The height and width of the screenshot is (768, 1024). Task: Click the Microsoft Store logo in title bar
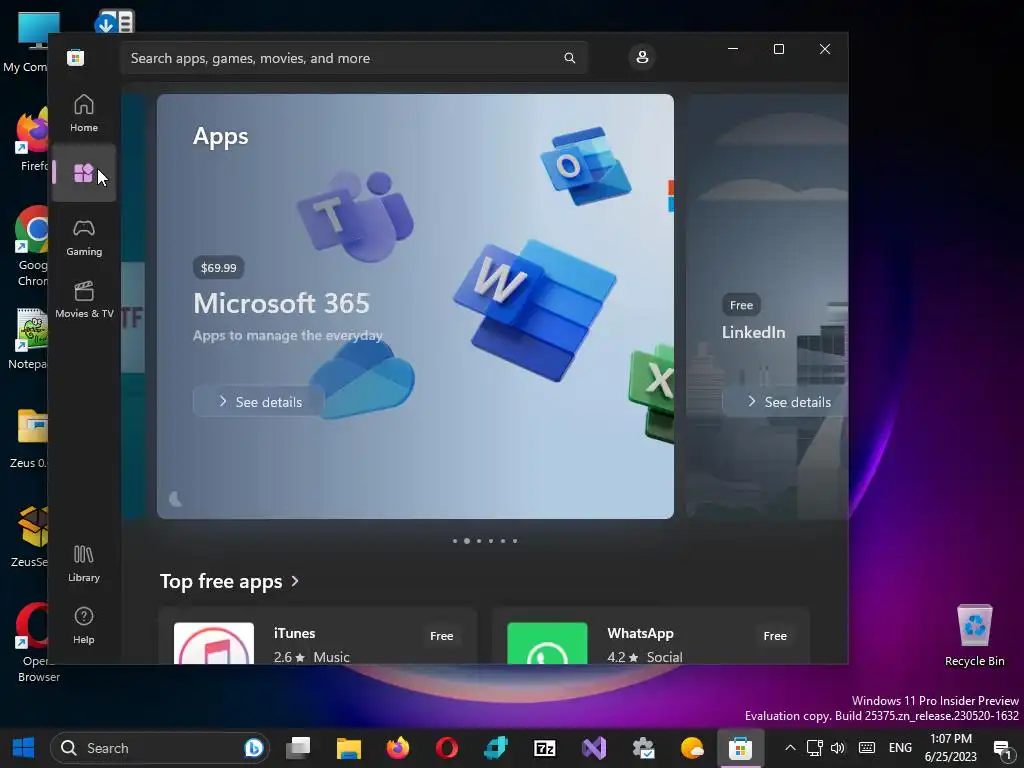76,57
